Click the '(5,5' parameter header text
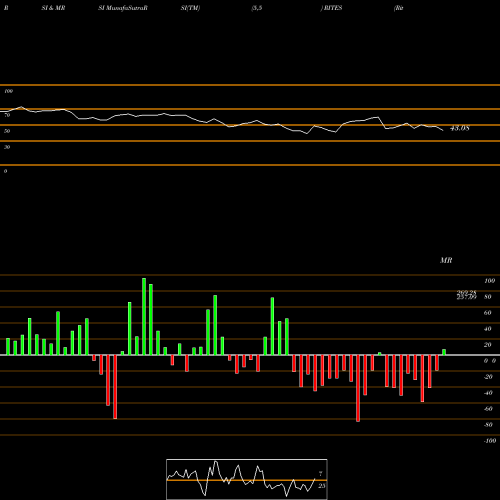The image size is (500, 500). 257,8
